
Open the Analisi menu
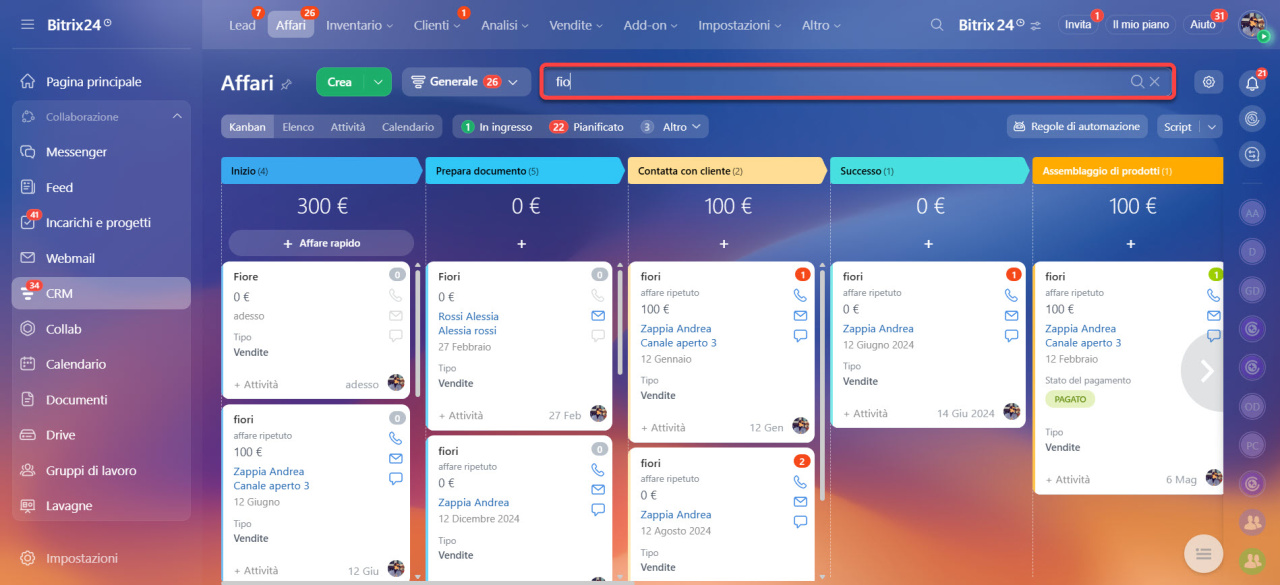(505, 25)
